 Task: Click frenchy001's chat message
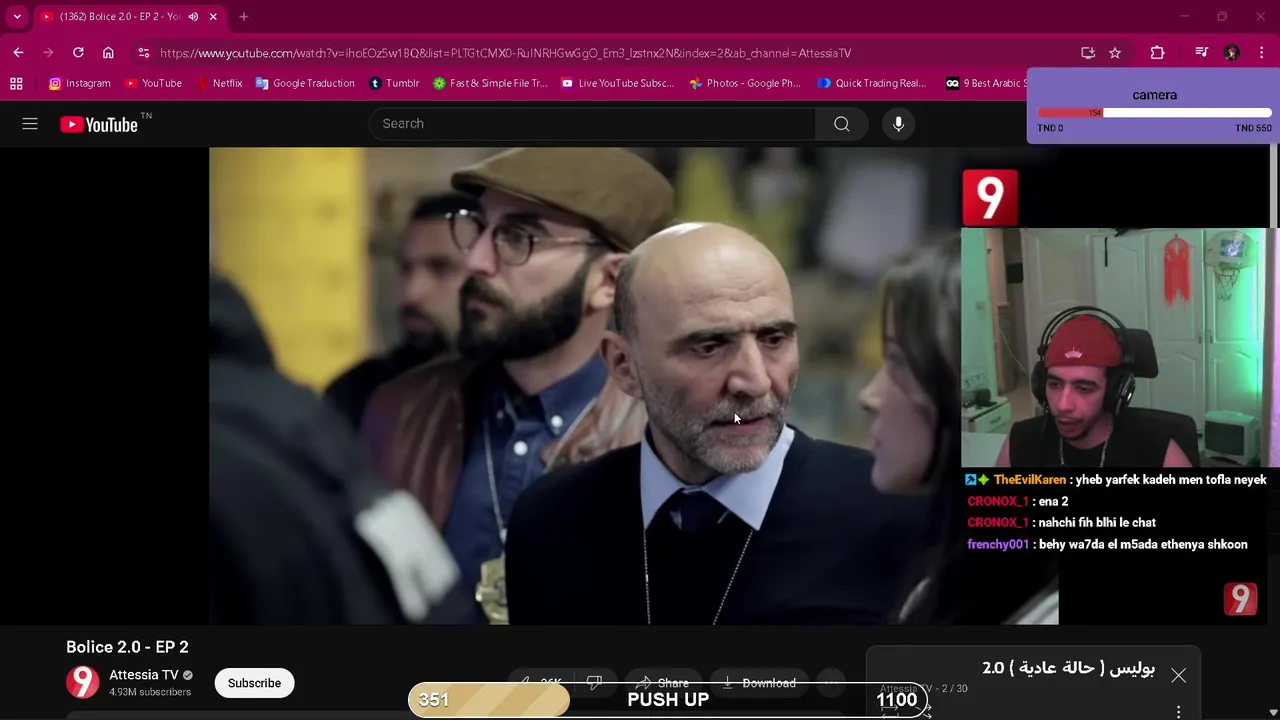point(1107,545)
